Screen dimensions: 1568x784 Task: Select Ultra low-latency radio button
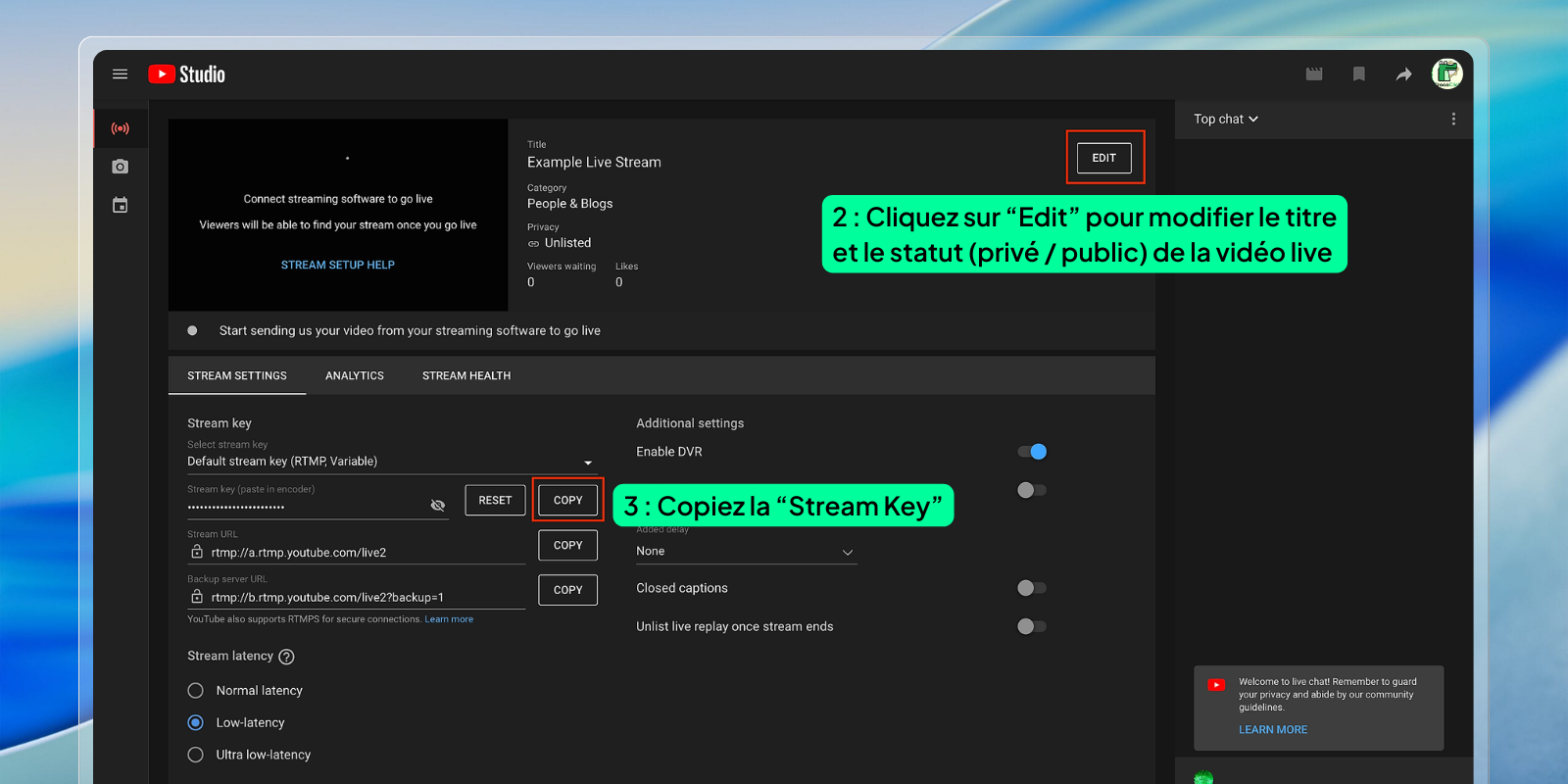tap(196, 755)
